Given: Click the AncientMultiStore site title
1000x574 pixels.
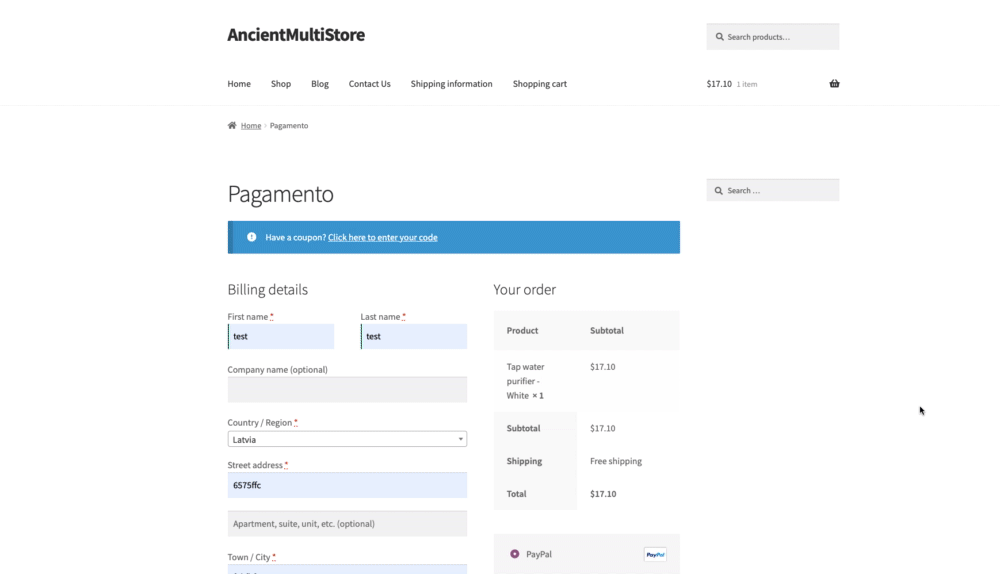Looking at the screenshot, I should click(296, 34).
